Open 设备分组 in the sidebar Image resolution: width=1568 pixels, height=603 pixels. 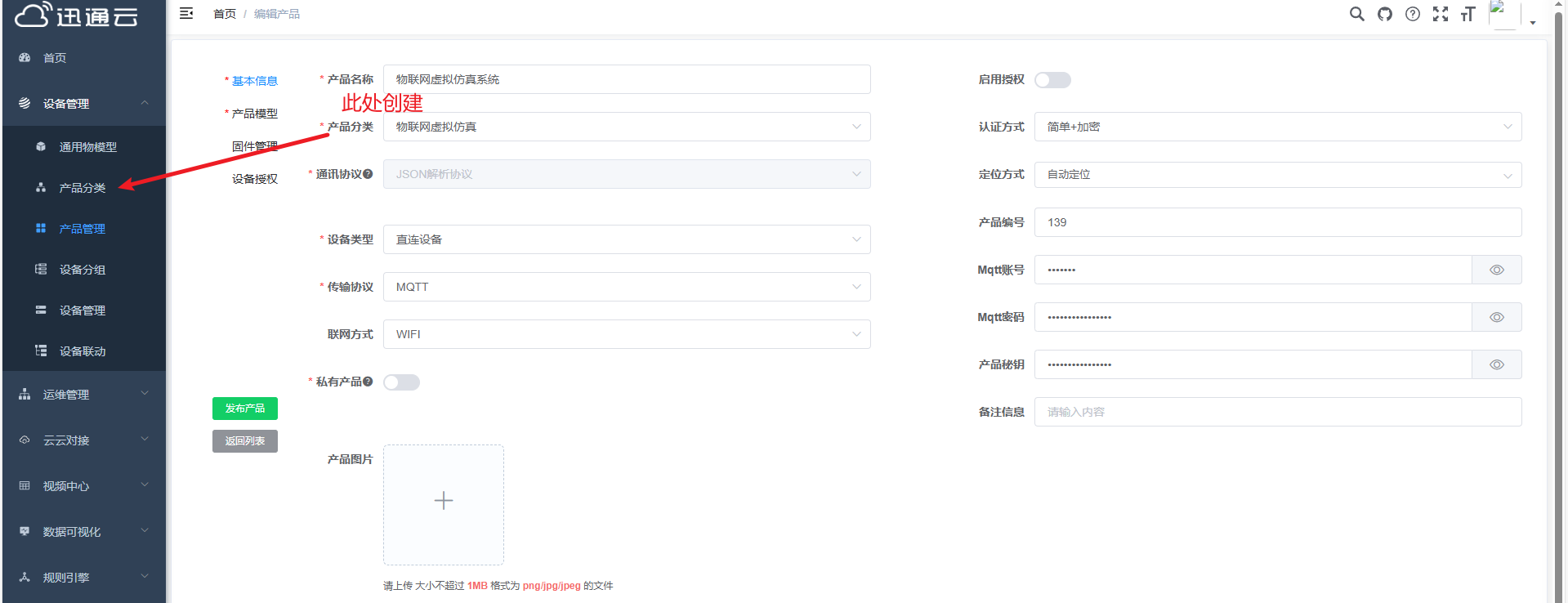coord(83,270)
